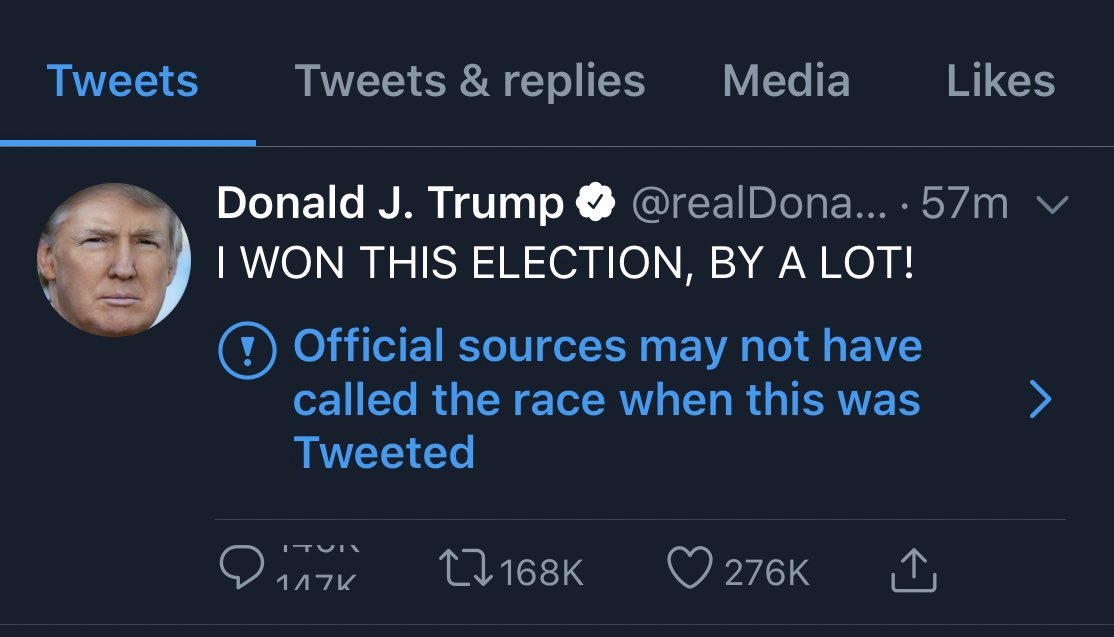Click the 168K retweet count
The height and width of the screenshot is (637, 1114).
coord(541,572)
